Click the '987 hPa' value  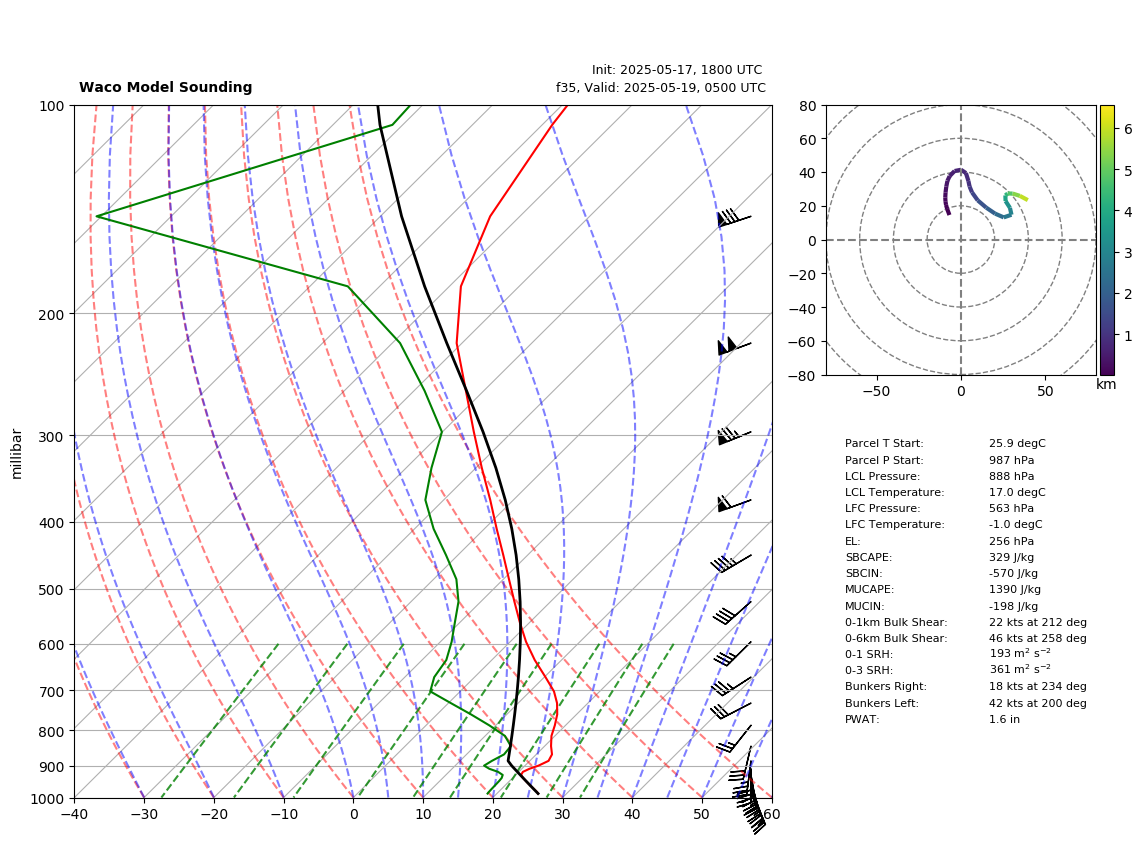1012,460
